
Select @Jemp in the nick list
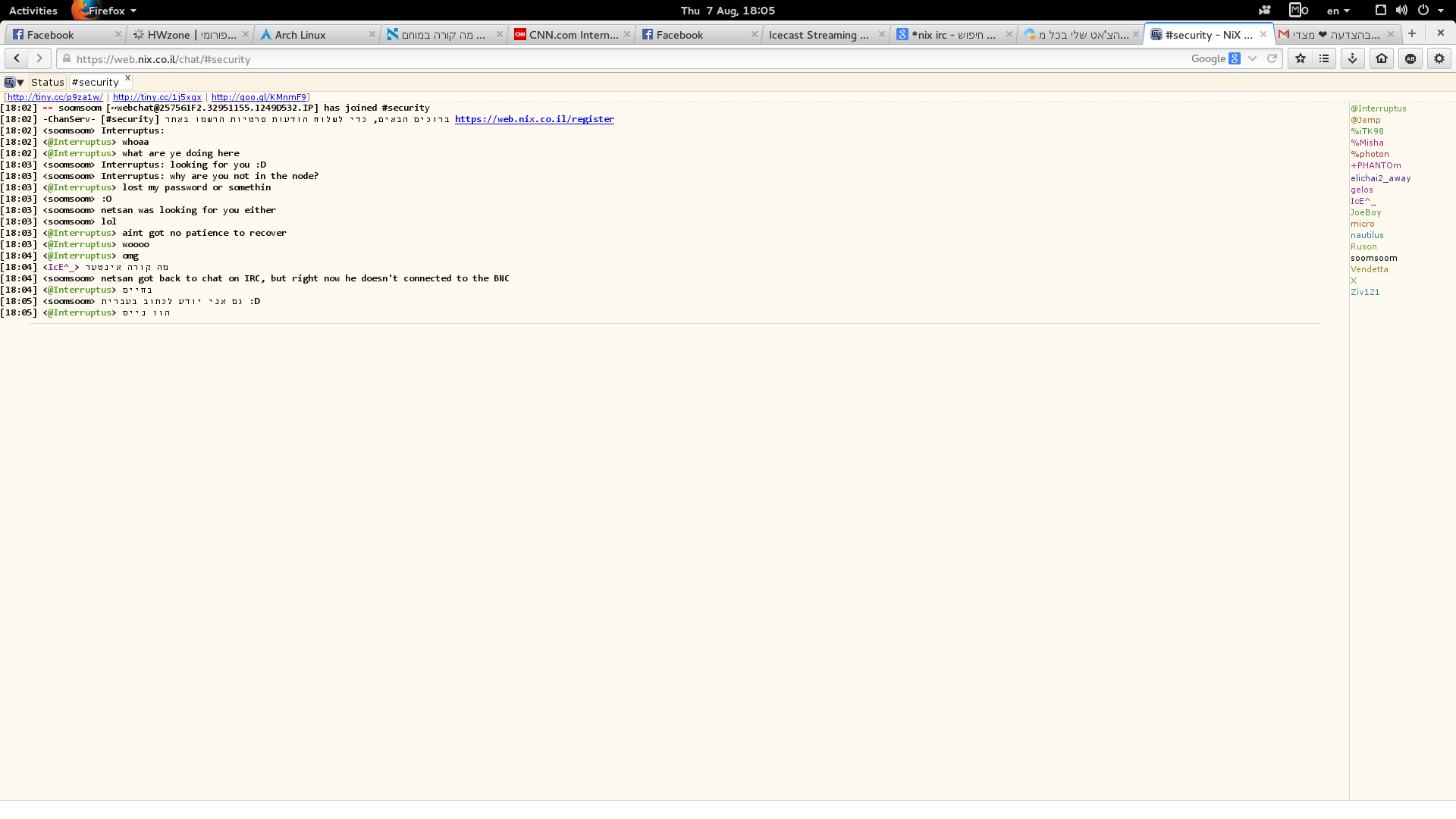(x=1366, y=120)
